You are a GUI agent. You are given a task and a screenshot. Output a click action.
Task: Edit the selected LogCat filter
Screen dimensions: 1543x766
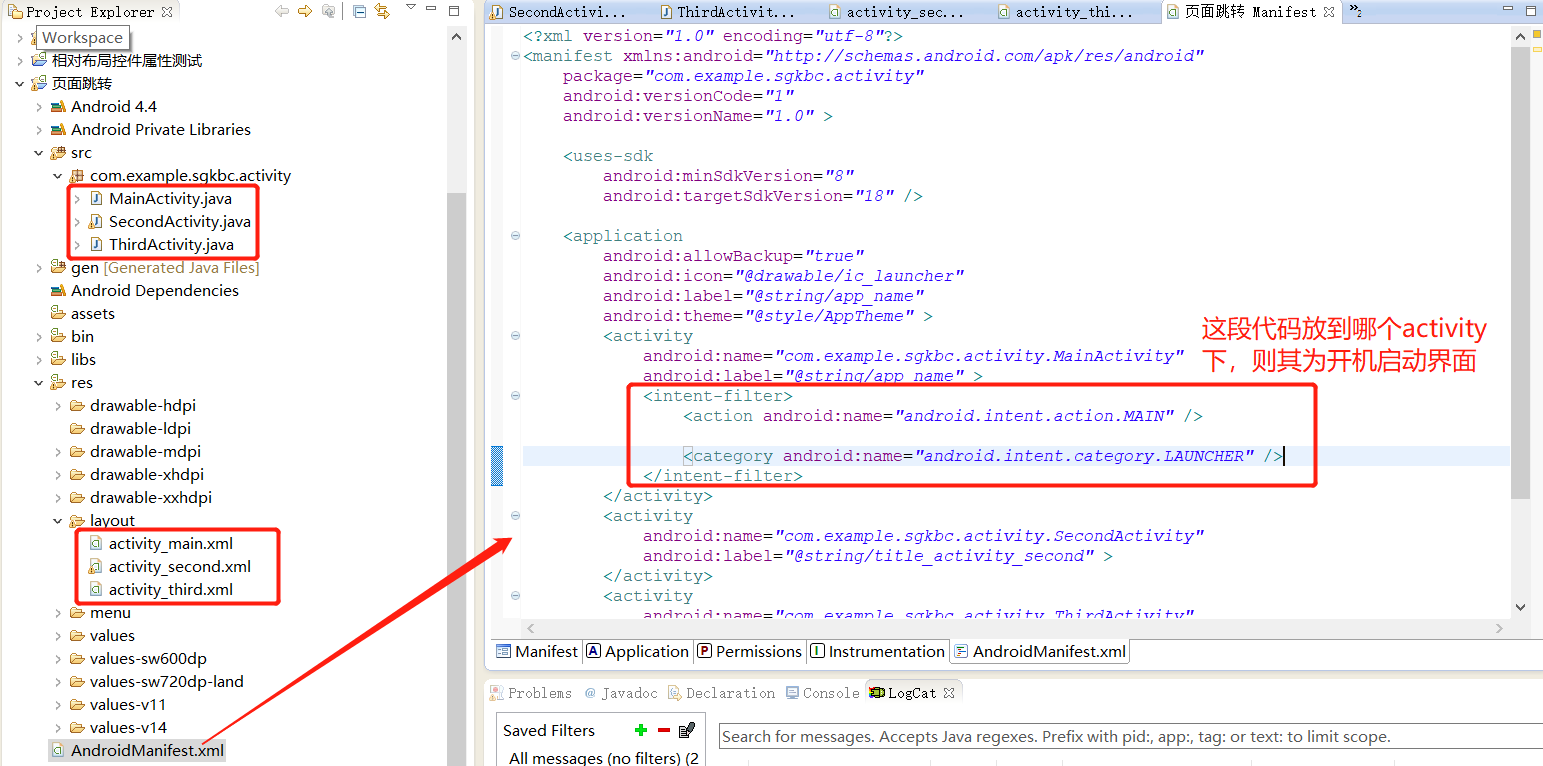tap(687, 730)
